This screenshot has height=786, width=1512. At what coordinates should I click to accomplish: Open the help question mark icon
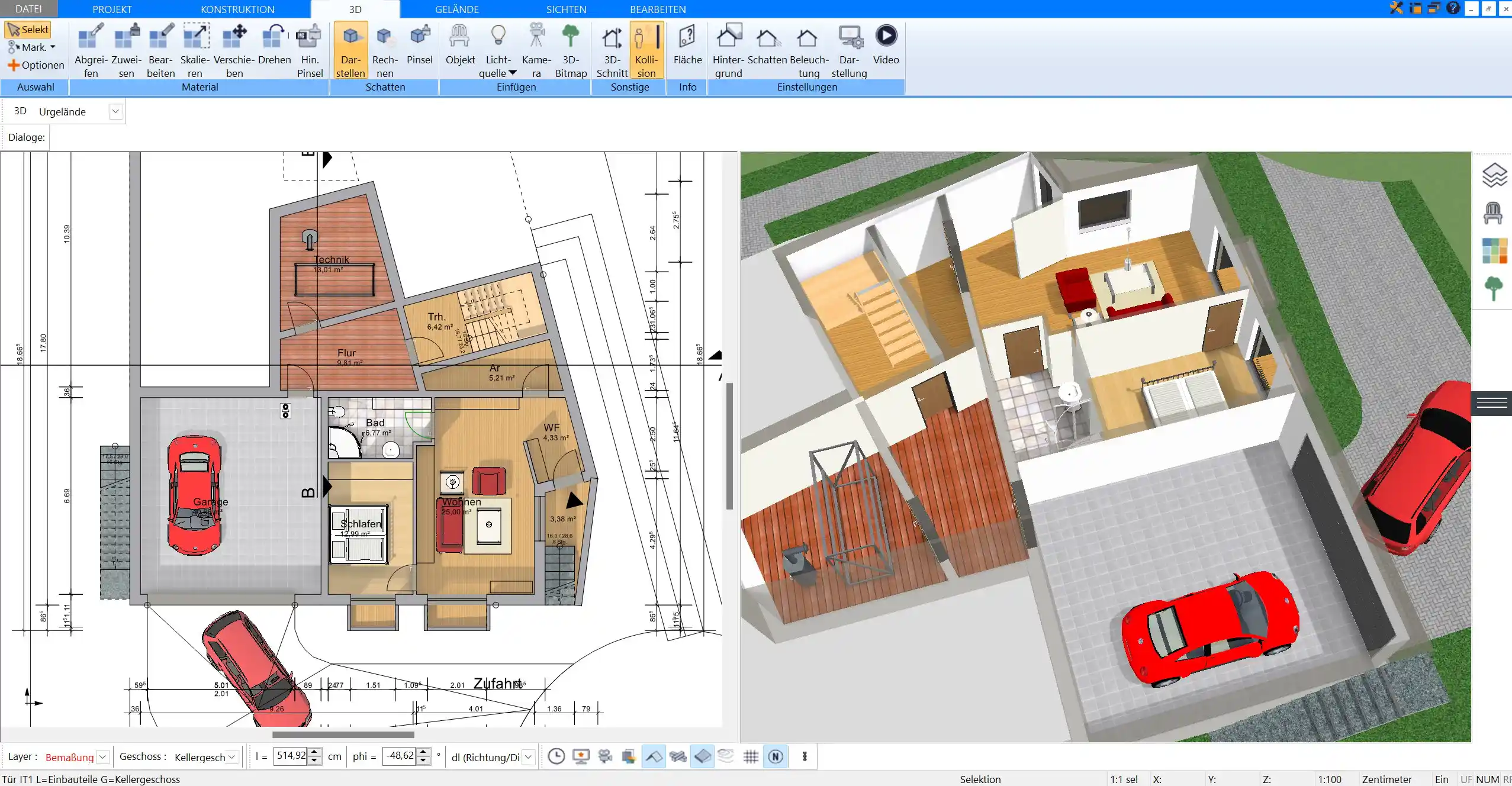click(1453, 8)
